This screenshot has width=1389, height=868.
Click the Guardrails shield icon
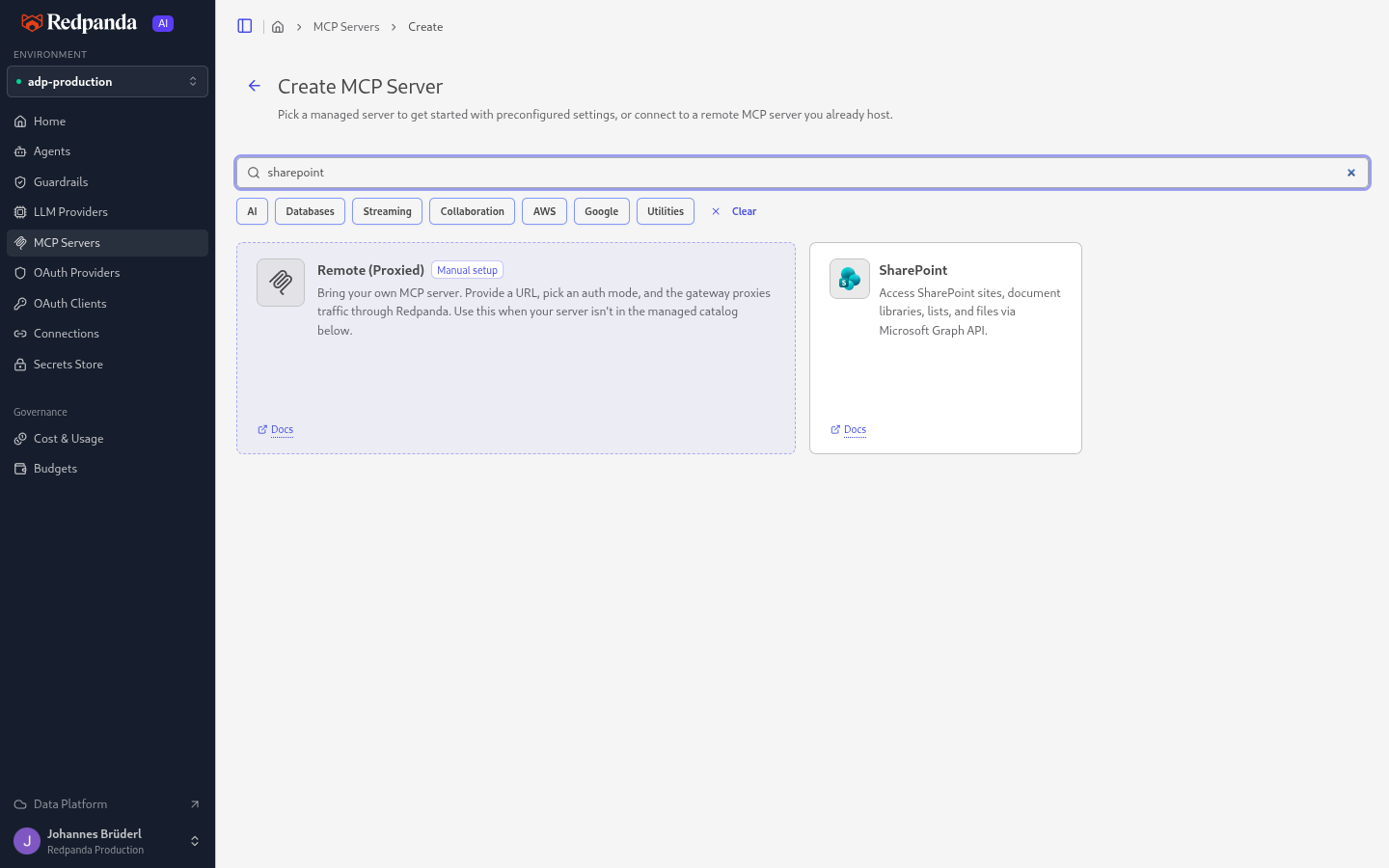tap(20, 182)
